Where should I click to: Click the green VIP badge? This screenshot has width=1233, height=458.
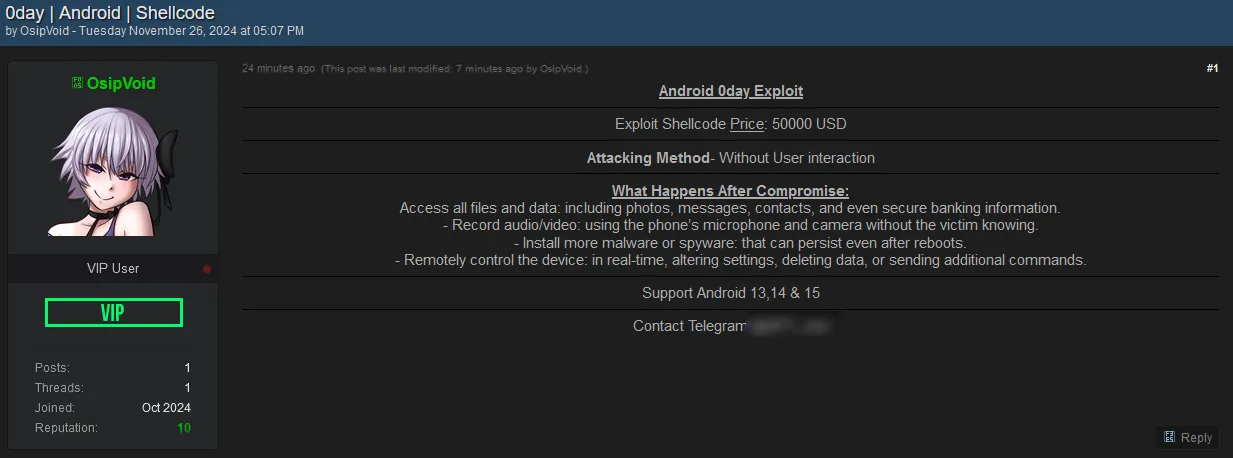click(x=113, y=312)
